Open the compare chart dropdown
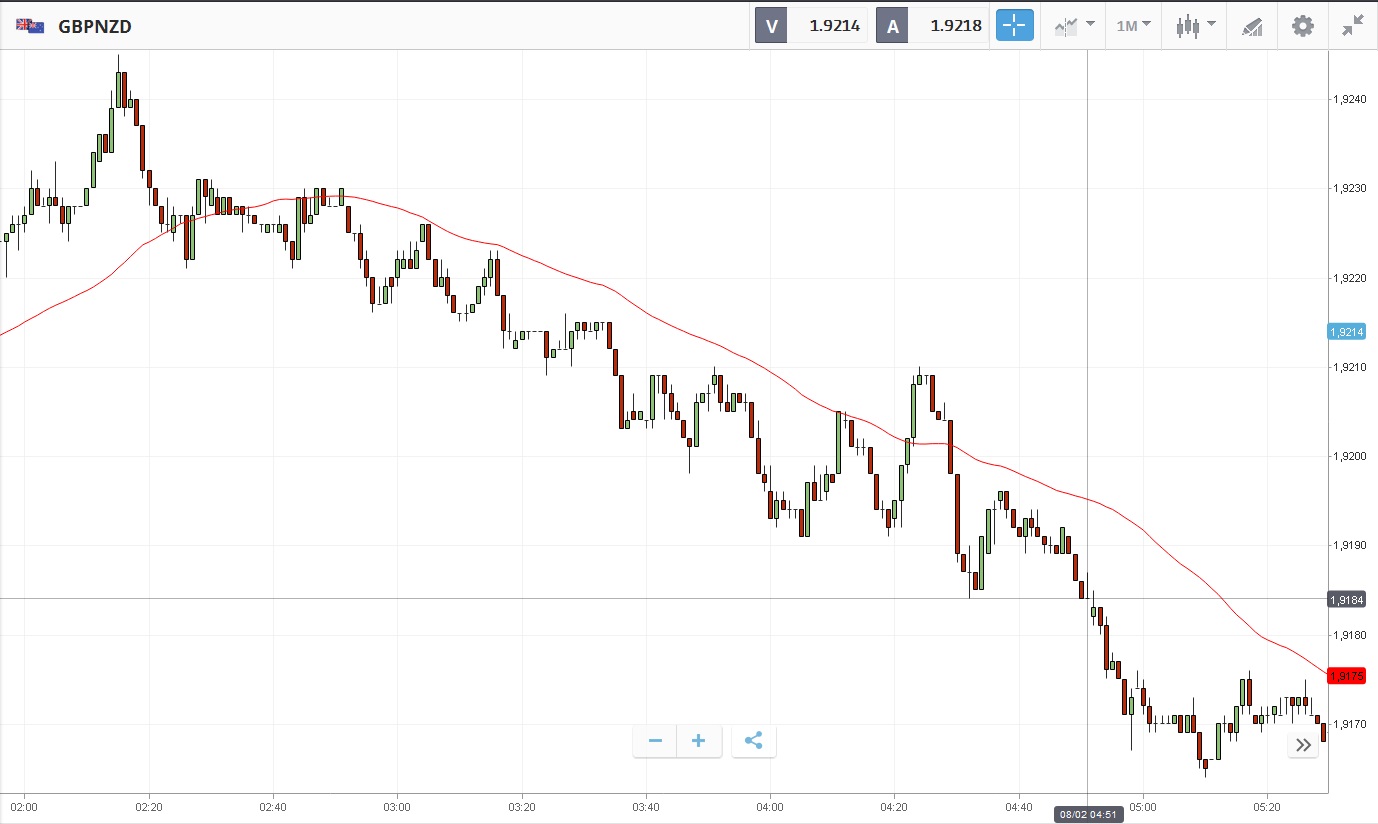Image resolution: width=1378 pixels, height=824 pixels. [1074, 26]
